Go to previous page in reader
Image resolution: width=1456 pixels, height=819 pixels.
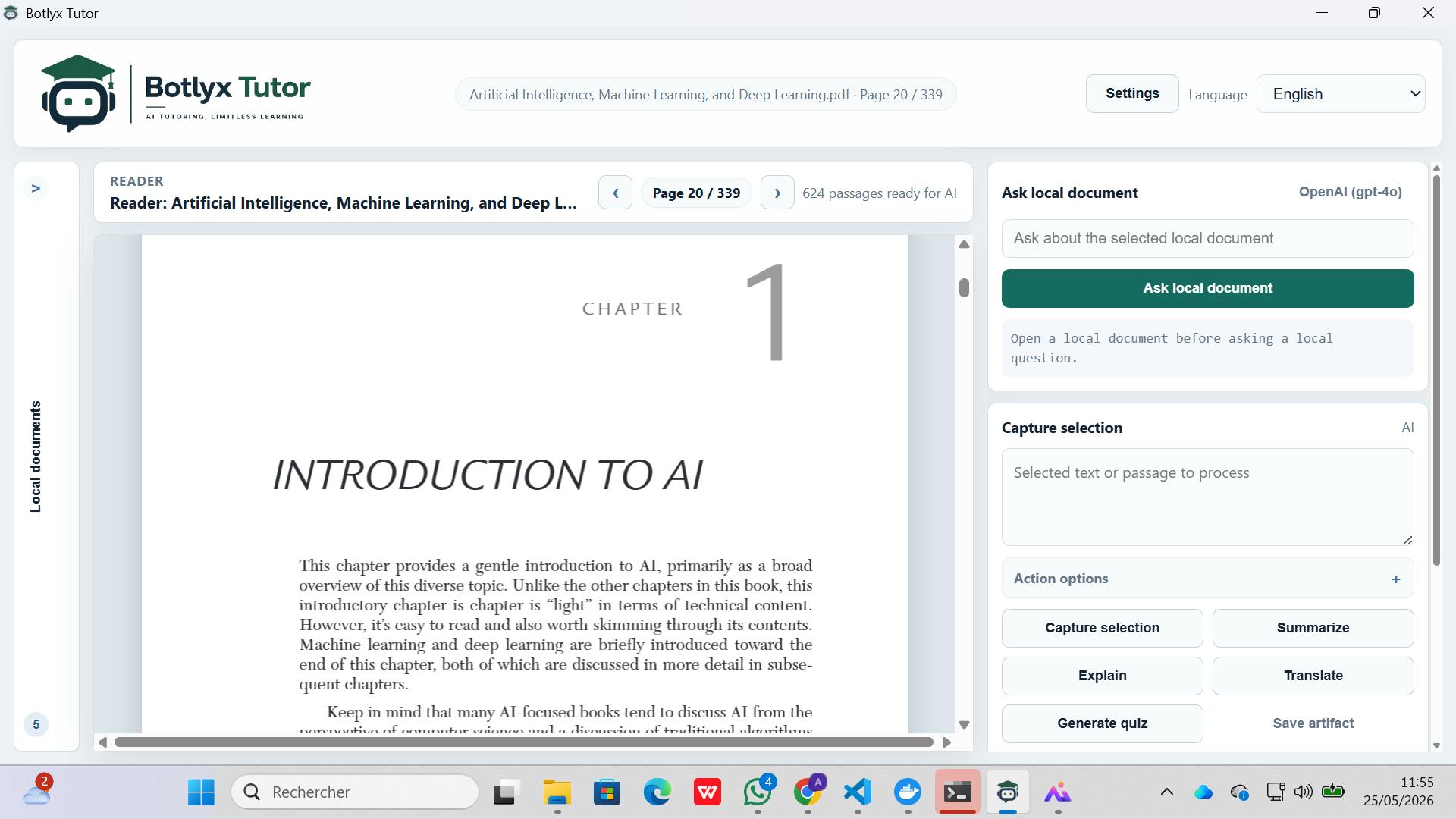615,193
